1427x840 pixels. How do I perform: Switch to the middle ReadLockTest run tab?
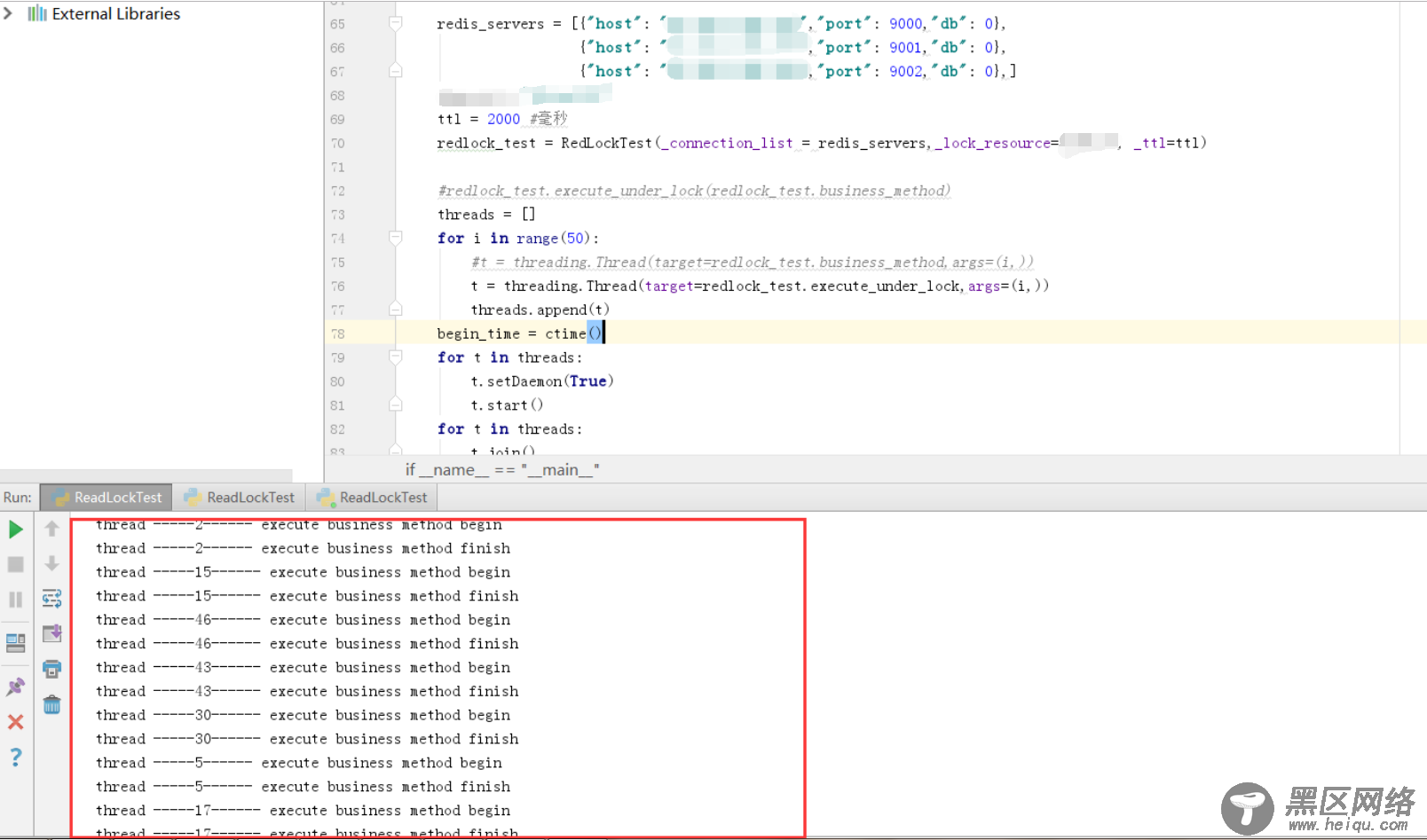tap(240, 498)
